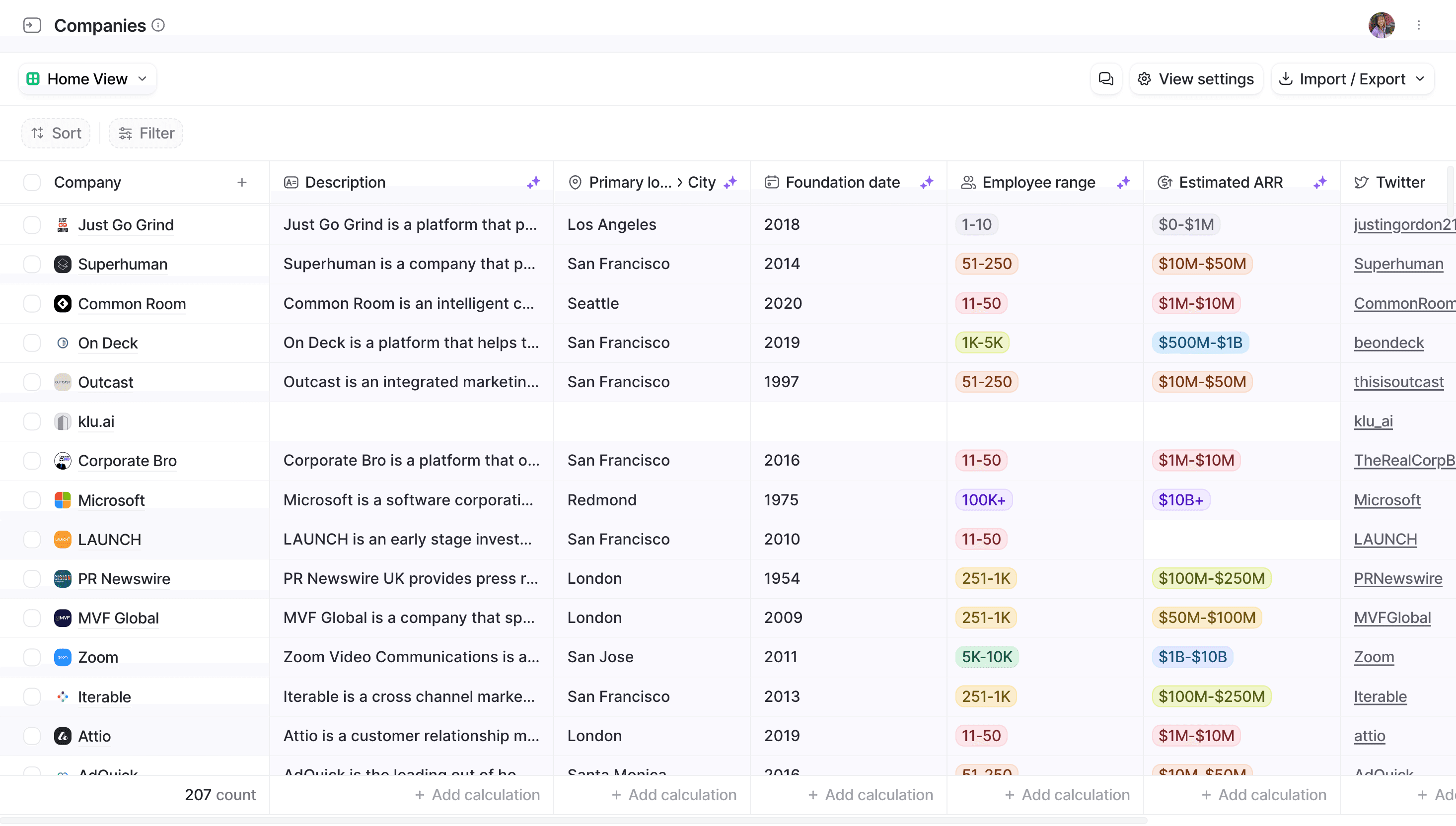Check the On Deck row checkbox
This screenshot has width=1456, height=826.
32,343
